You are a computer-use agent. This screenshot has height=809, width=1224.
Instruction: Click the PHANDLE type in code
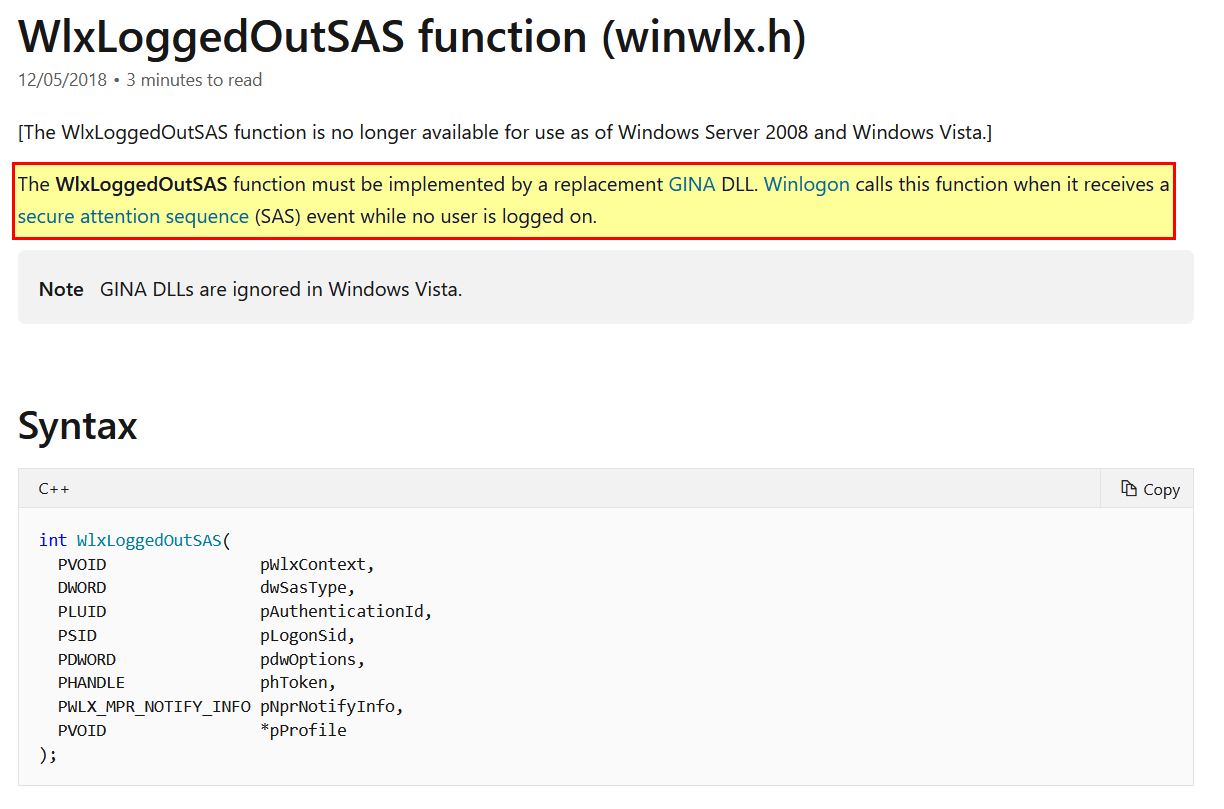[x=91, y=683]
